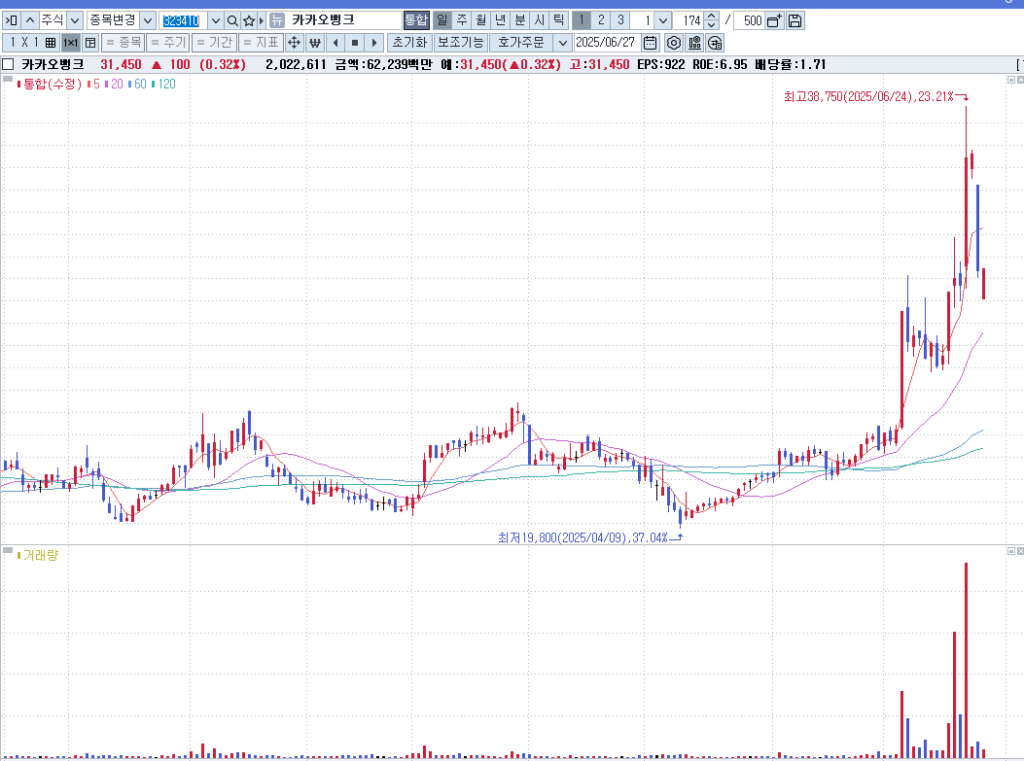
Task: Click the stop square playback button
Action: pyautogui.click(x=354, y=42)
